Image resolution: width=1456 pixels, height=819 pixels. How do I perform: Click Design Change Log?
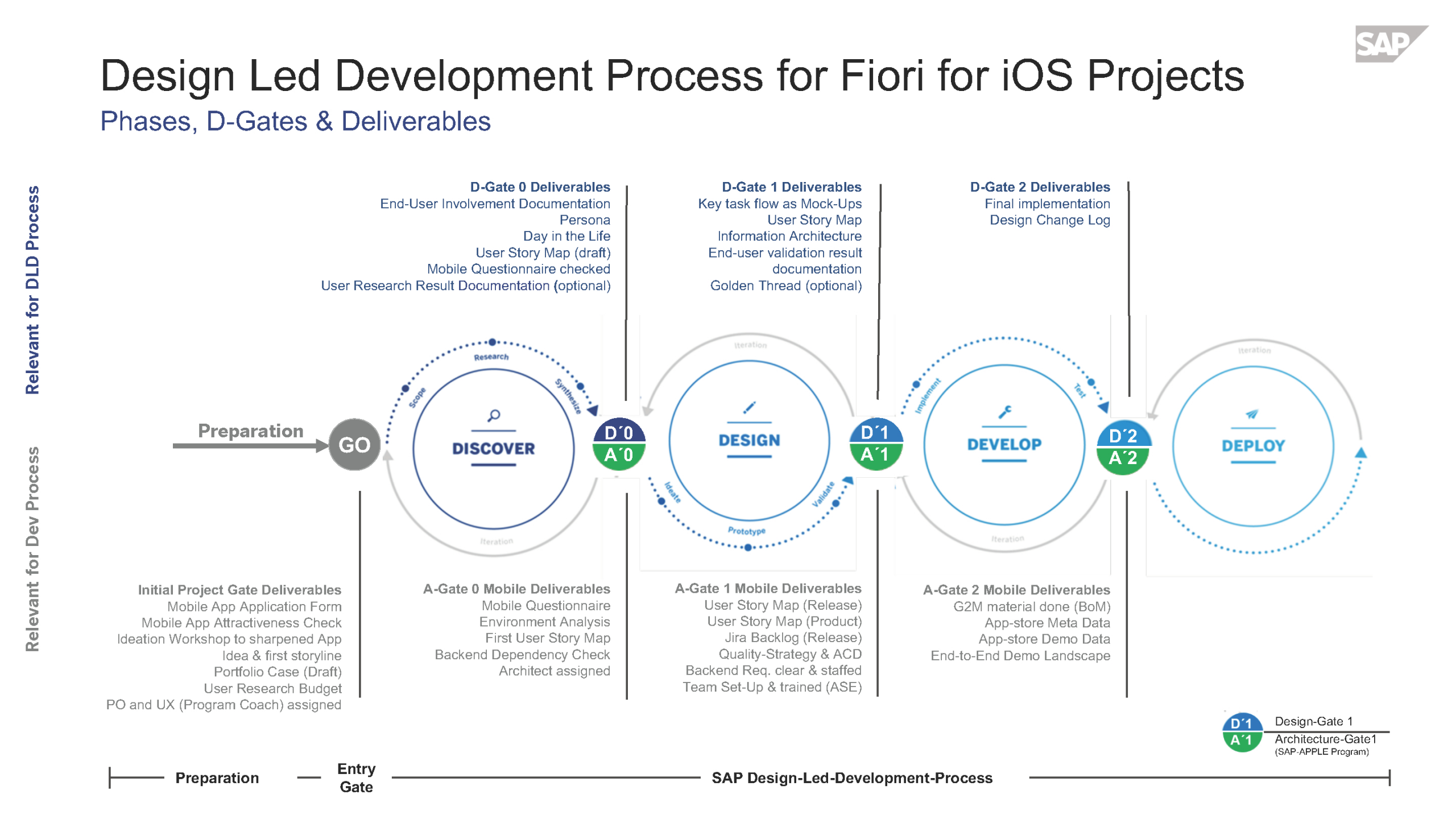(x=1050, y=220)
